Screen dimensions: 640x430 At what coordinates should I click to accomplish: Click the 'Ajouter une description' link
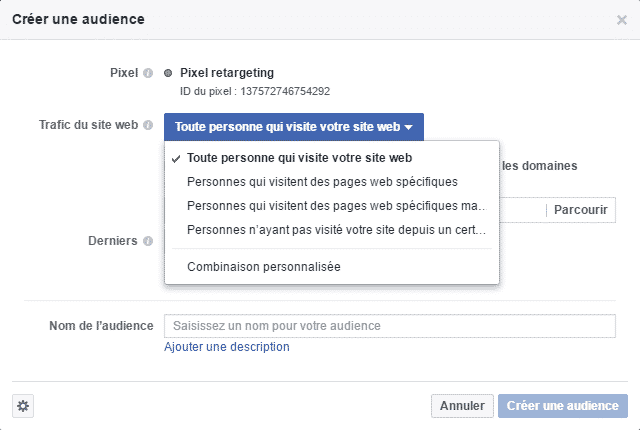point(227,347)
